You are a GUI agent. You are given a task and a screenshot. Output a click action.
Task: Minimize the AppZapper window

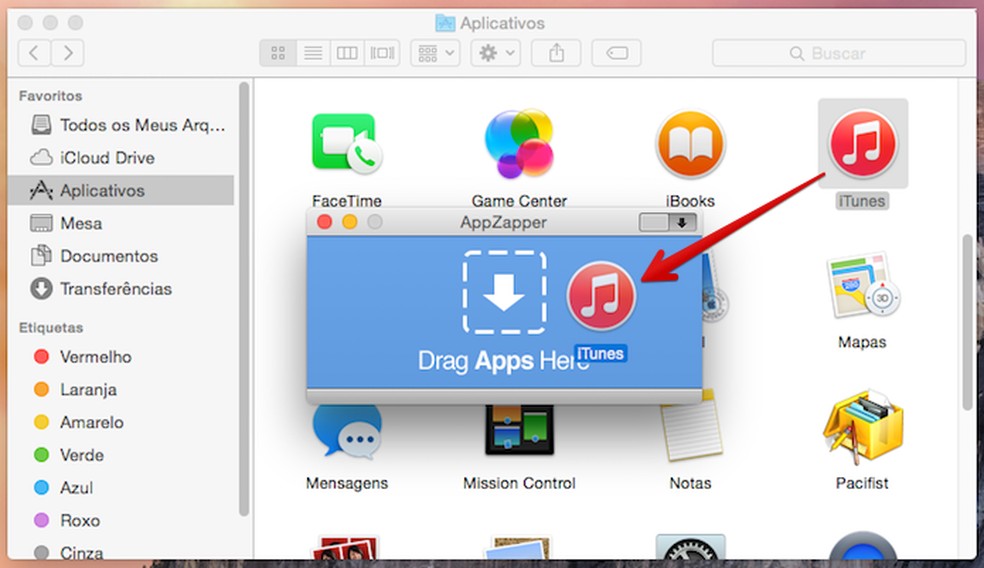point(350,222)
